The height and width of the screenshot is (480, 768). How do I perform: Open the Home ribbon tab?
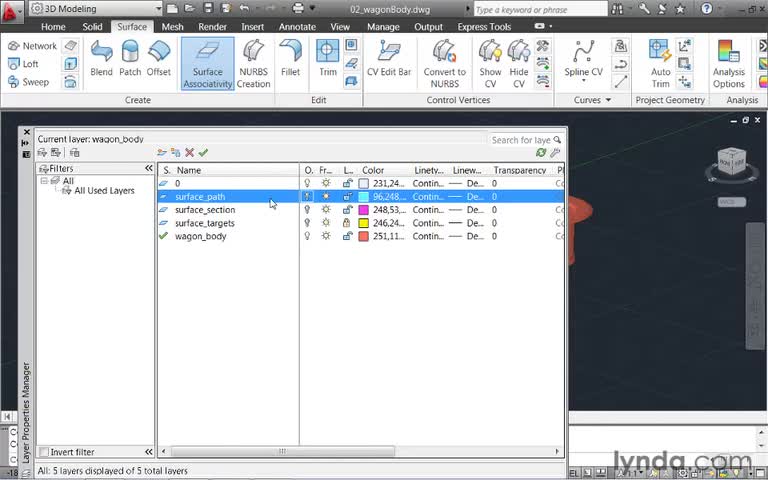53,27
